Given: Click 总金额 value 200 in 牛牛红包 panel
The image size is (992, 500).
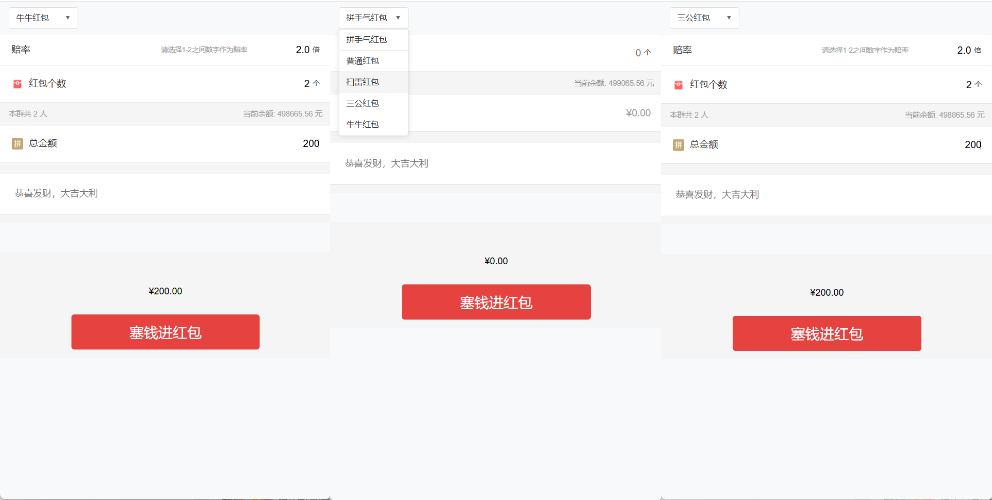Looking at the screenshot, I should pos(310,143).
